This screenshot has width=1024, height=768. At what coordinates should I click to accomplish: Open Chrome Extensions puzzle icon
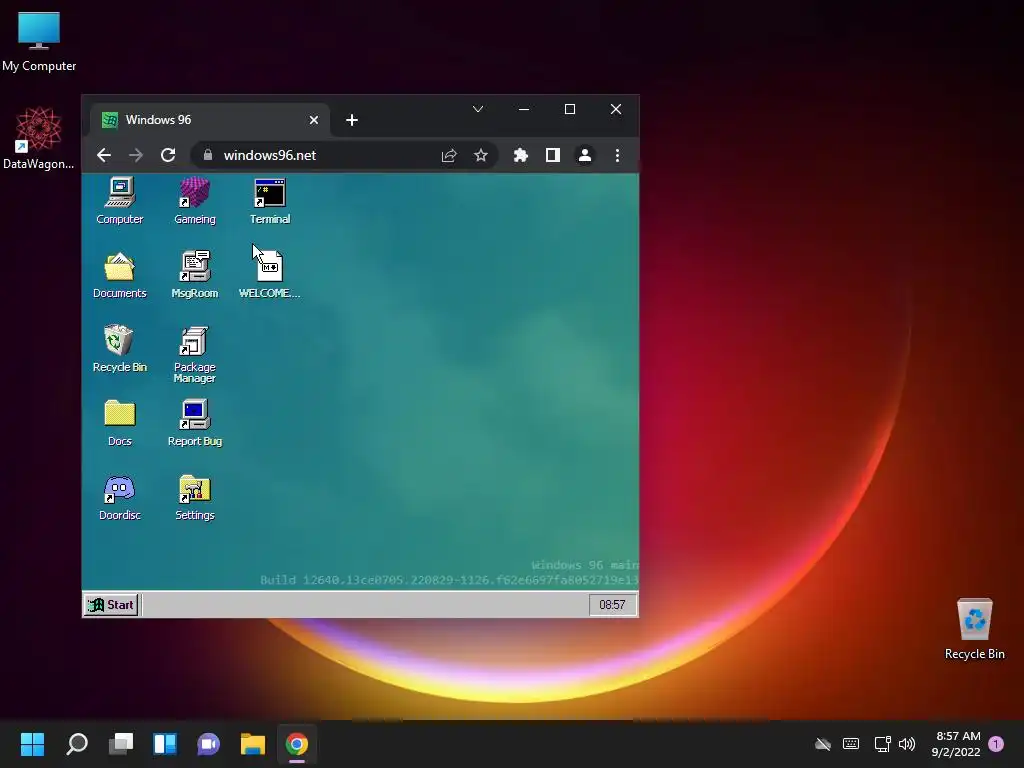click(520, 155)
